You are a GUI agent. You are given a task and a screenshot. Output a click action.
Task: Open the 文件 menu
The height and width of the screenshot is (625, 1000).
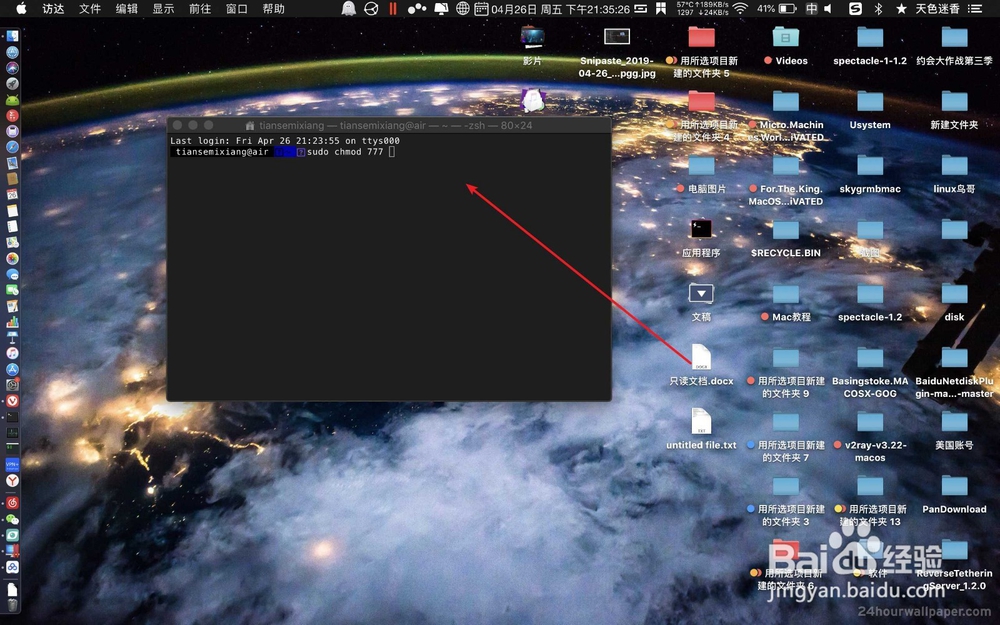click(90, 9)
